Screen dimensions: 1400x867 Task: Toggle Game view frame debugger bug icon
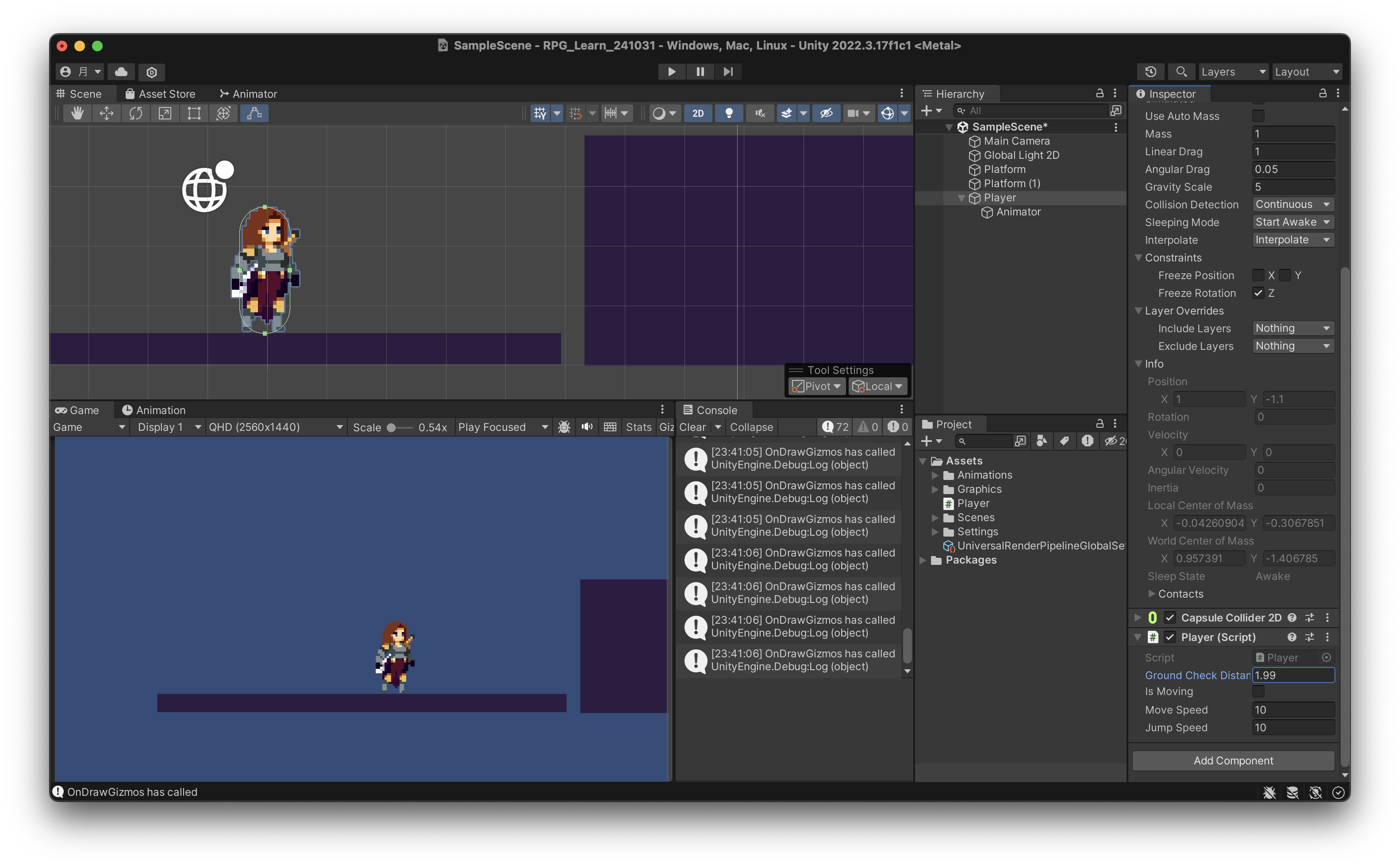pos(564,426)
